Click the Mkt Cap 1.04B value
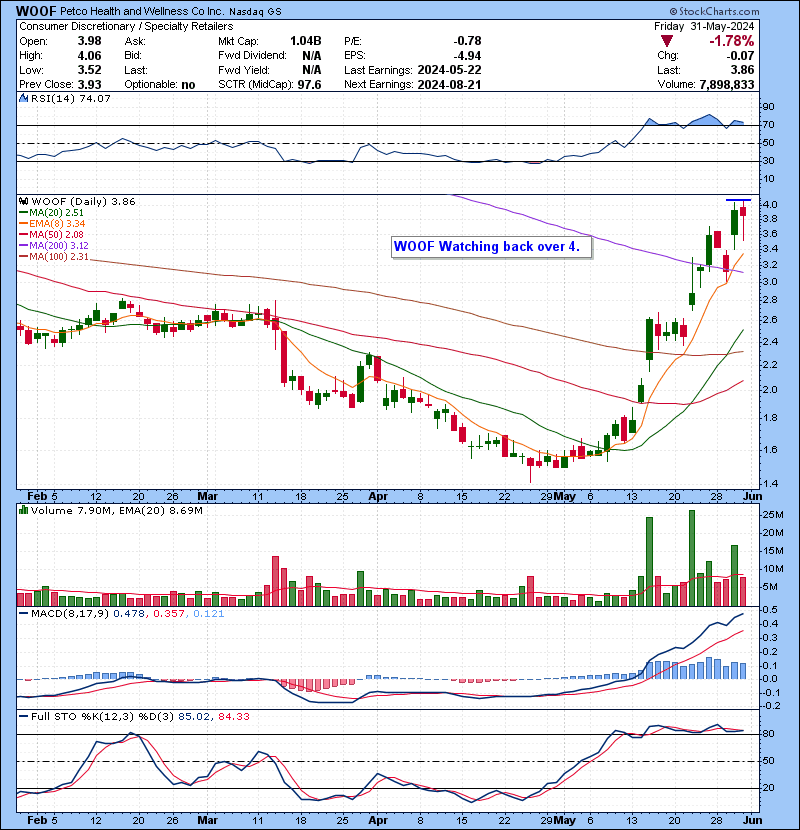Screen dimensions: 800x830 click(305, 41)
